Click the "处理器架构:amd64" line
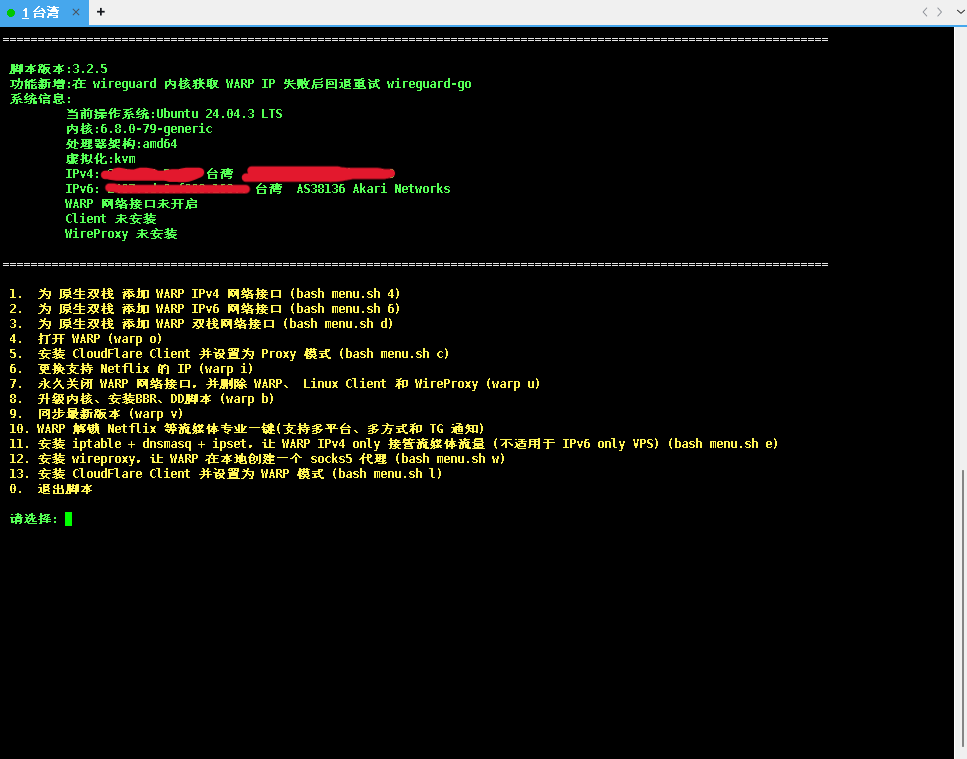This screenshot has height=759, width=967. point(121,144)
